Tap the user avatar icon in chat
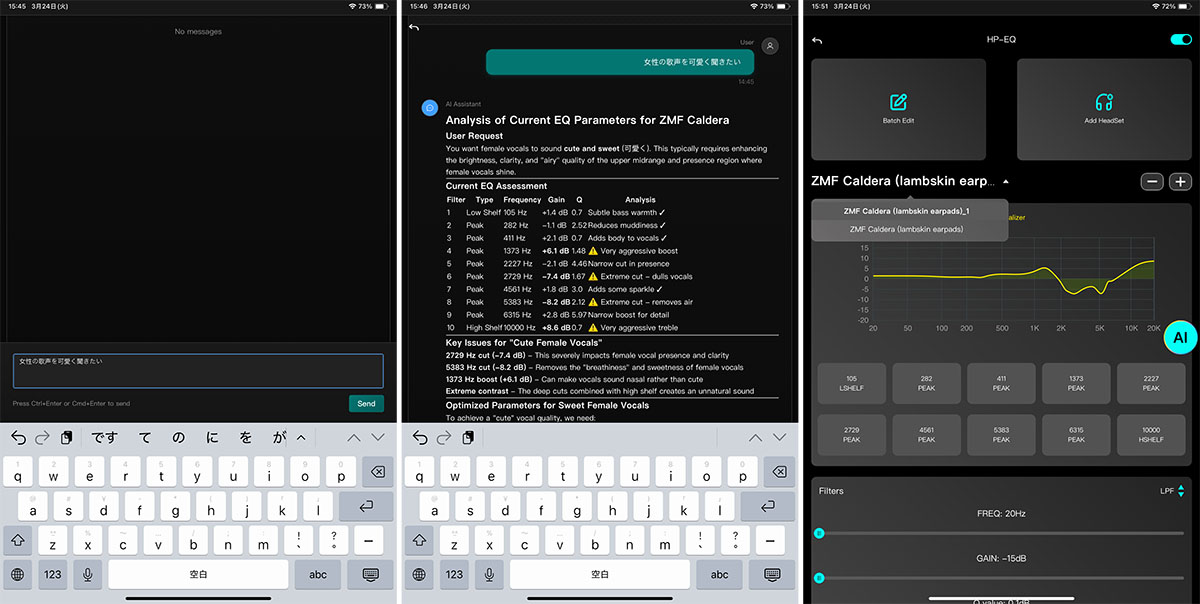Viewport: 1200px width, 604px height. coord(770,46)
